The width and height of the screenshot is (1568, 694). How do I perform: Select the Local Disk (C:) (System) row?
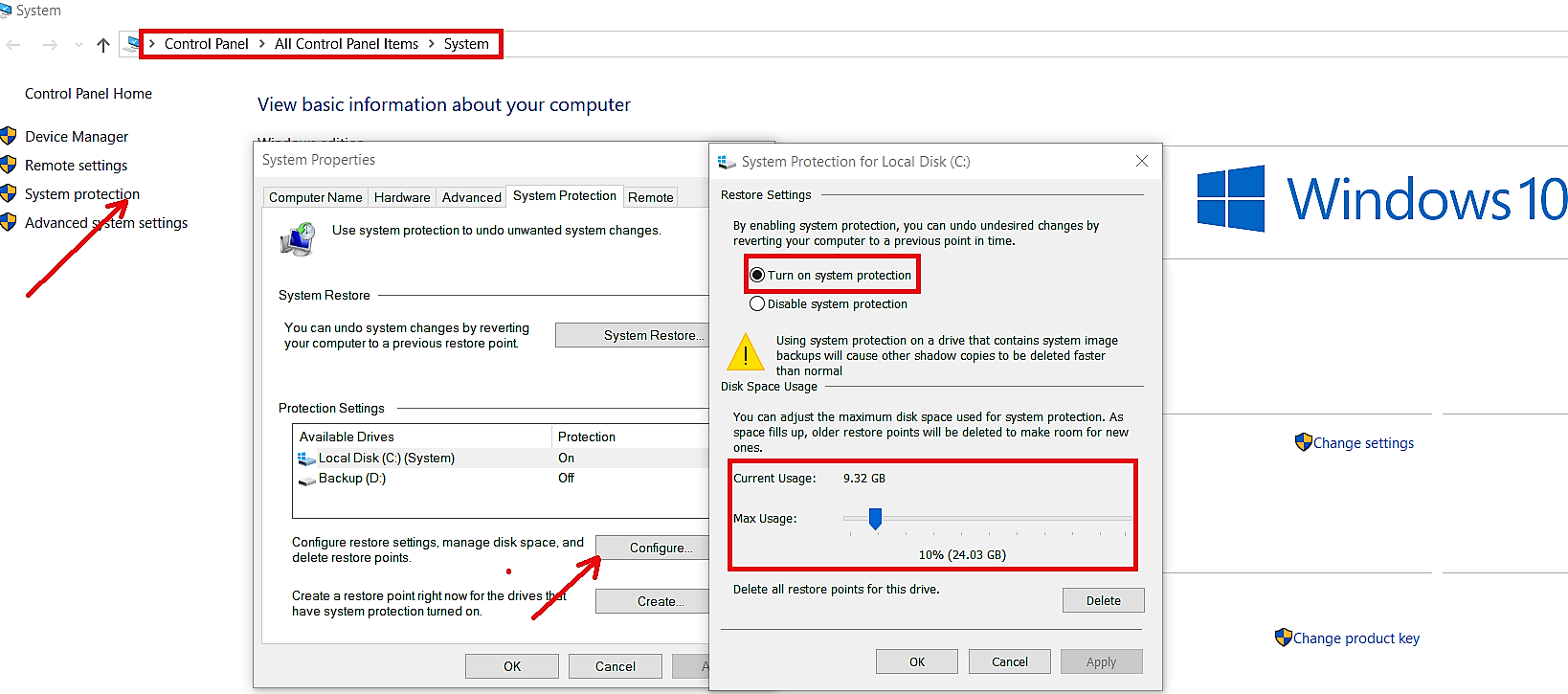pyautogui.click(x=501, y=459)
